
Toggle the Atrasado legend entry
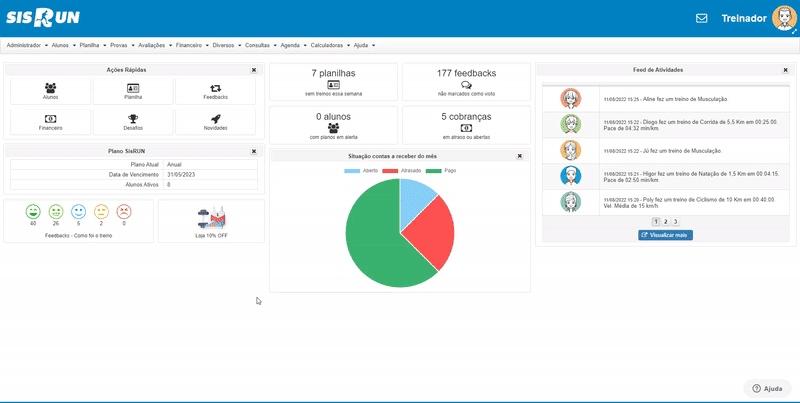coord(402,170)
